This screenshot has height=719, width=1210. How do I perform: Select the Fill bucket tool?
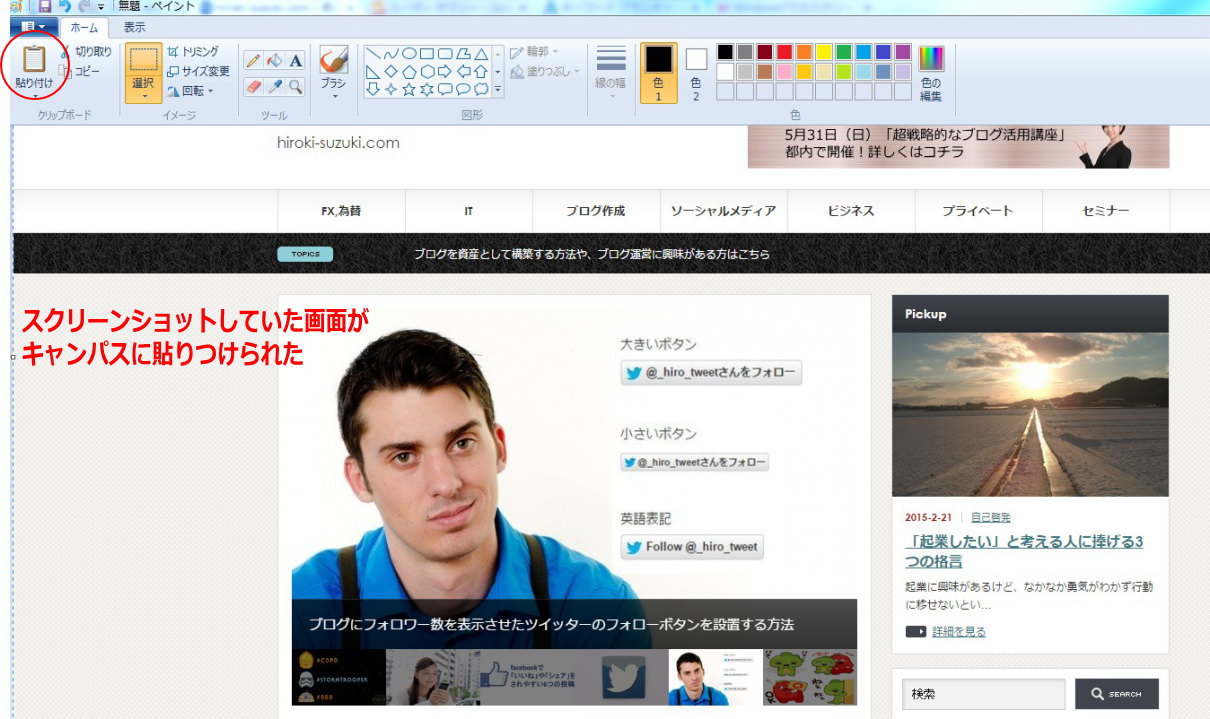click(x=274, y=61)
